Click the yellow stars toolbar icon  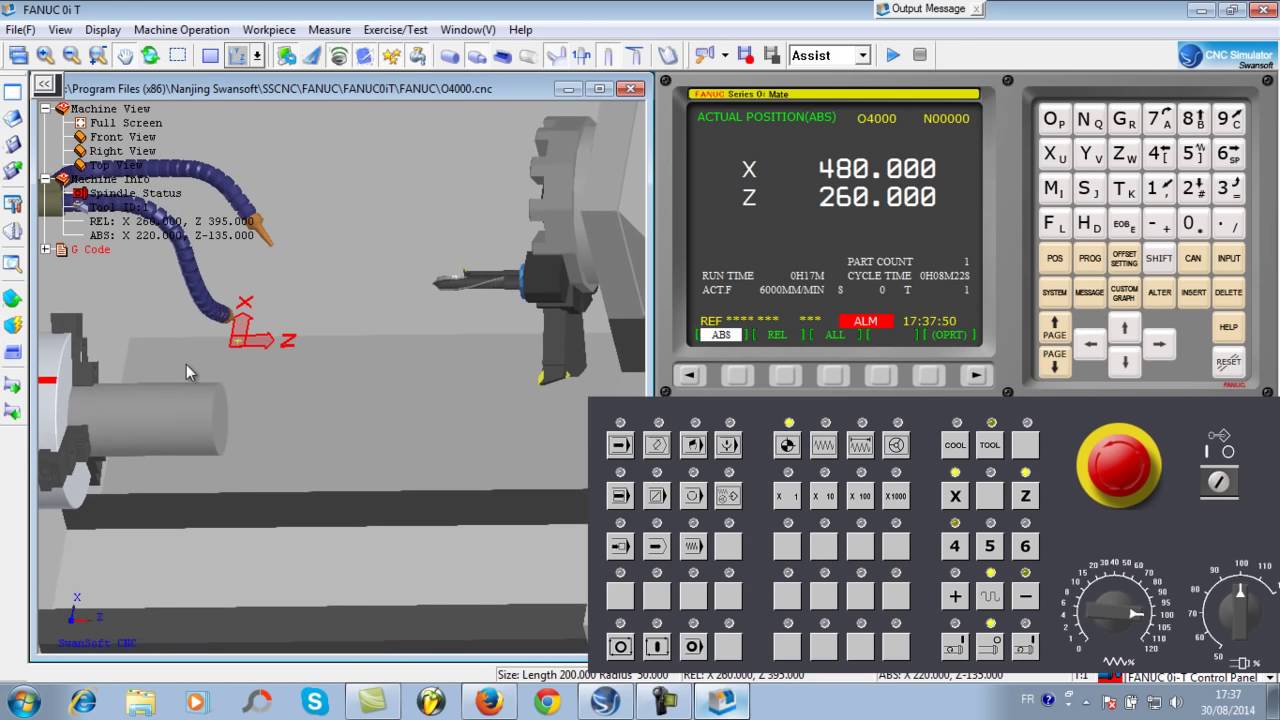[391, 56]
